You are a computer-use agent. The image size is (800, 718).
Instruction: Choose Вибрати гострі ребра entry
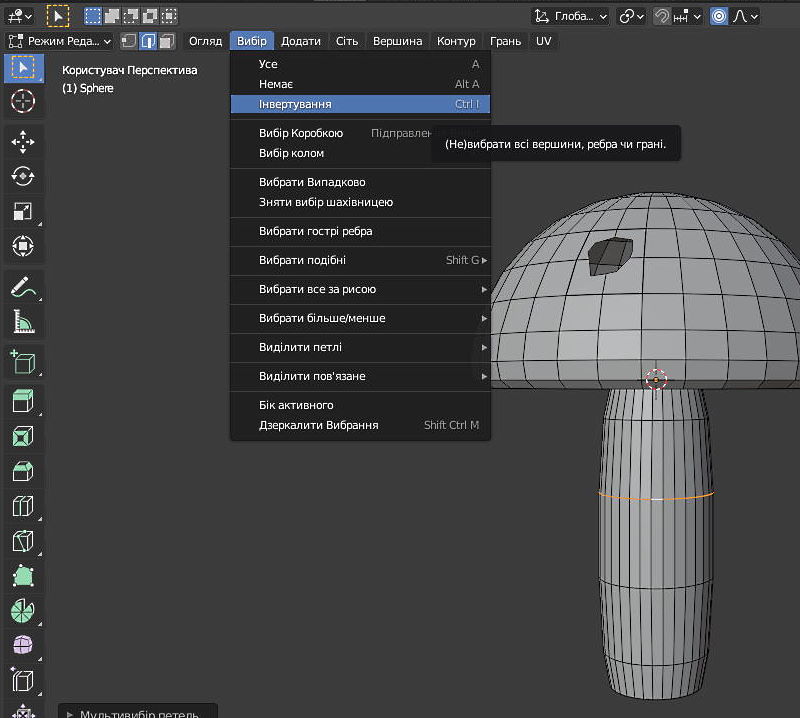coord(360,231)
